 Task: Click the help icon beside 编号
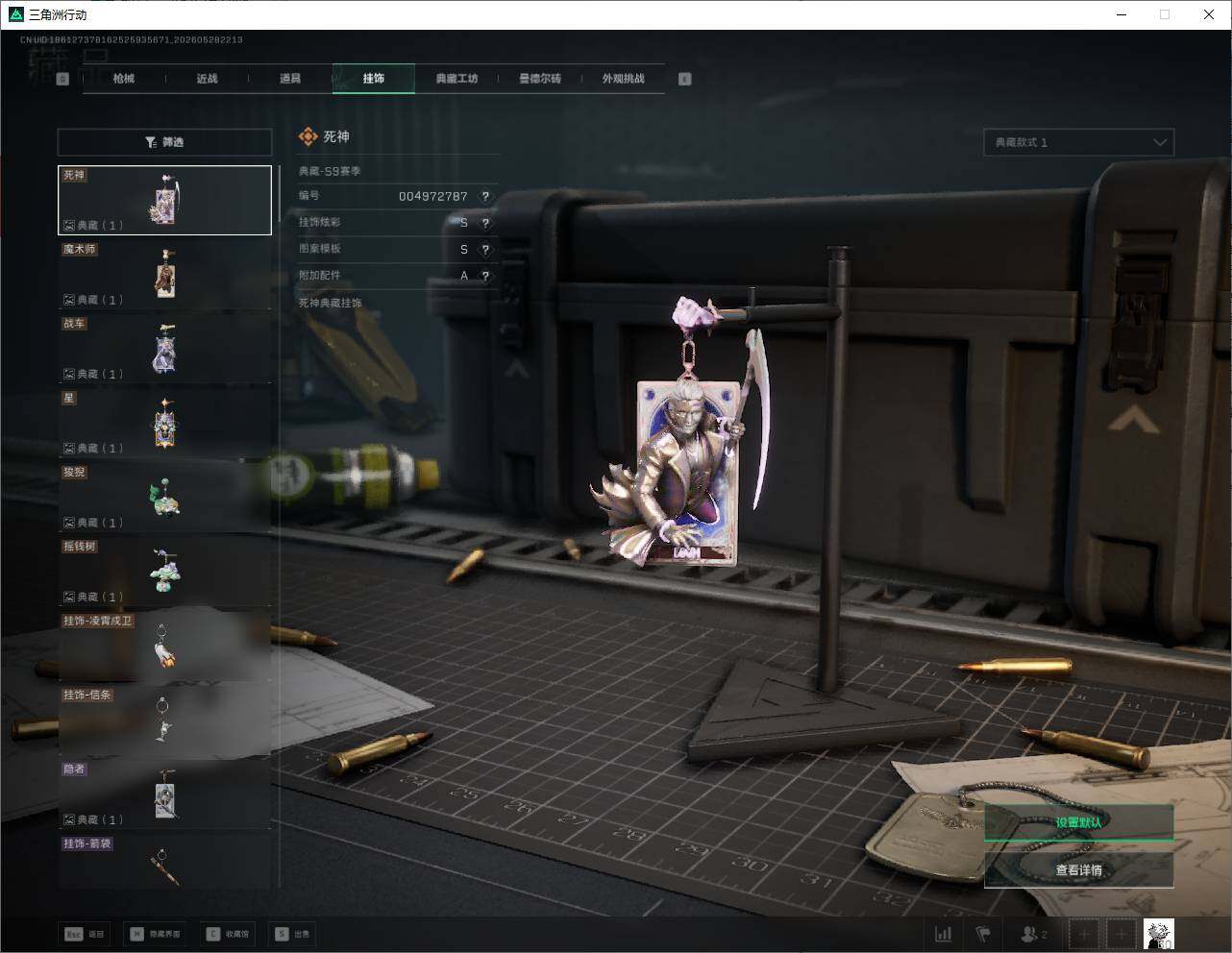485,196
